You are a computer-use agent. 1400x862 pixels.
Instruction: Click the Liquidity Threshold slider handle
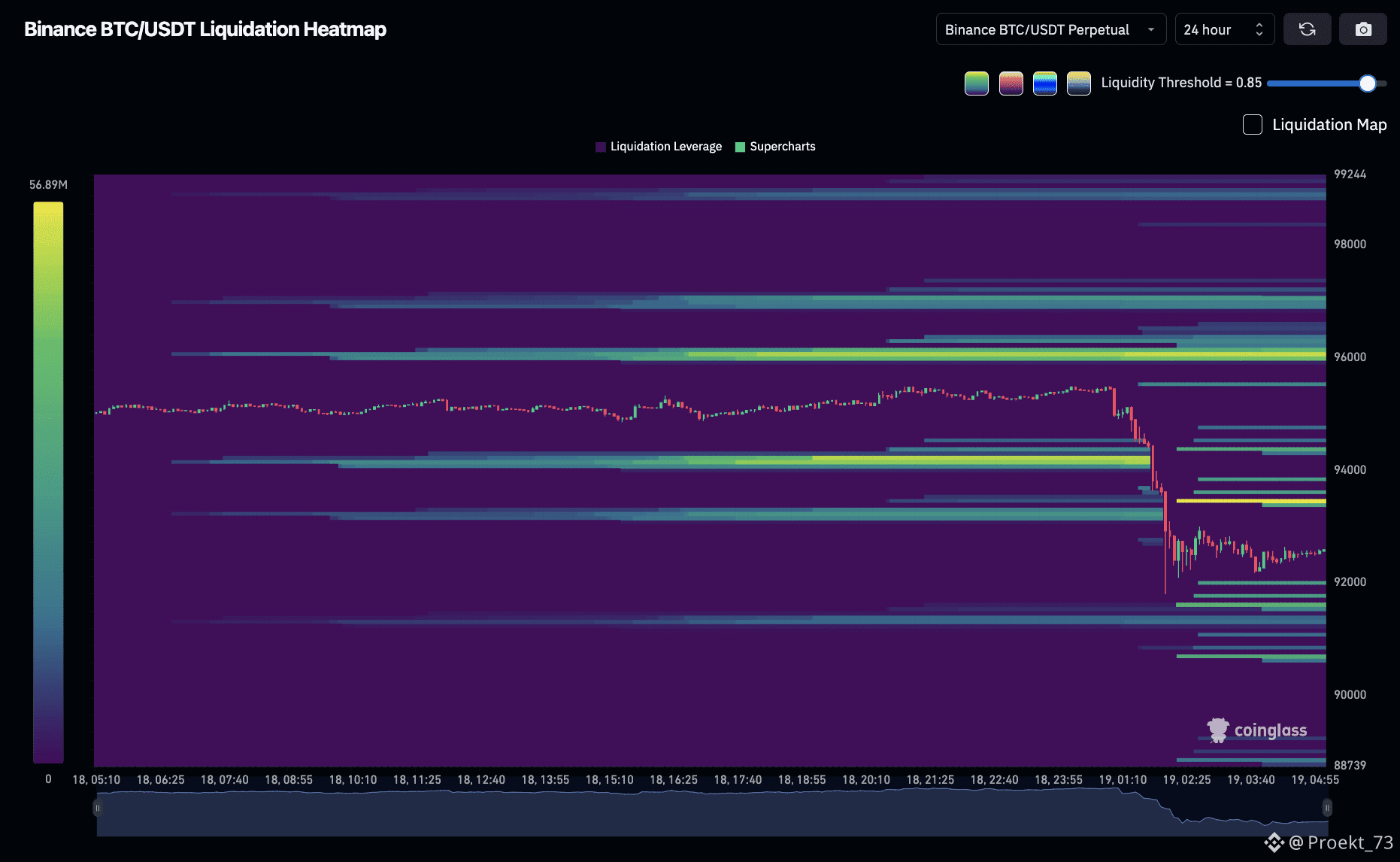click(1368, 83)
